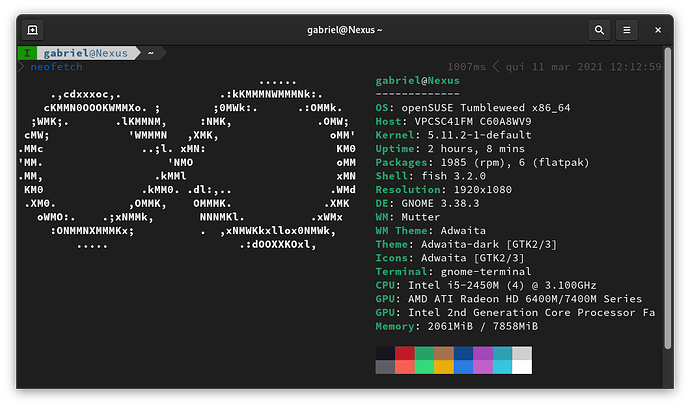Click the brown color block
Image resolution: width=690 pixels, height=407 pixels.
444,353
